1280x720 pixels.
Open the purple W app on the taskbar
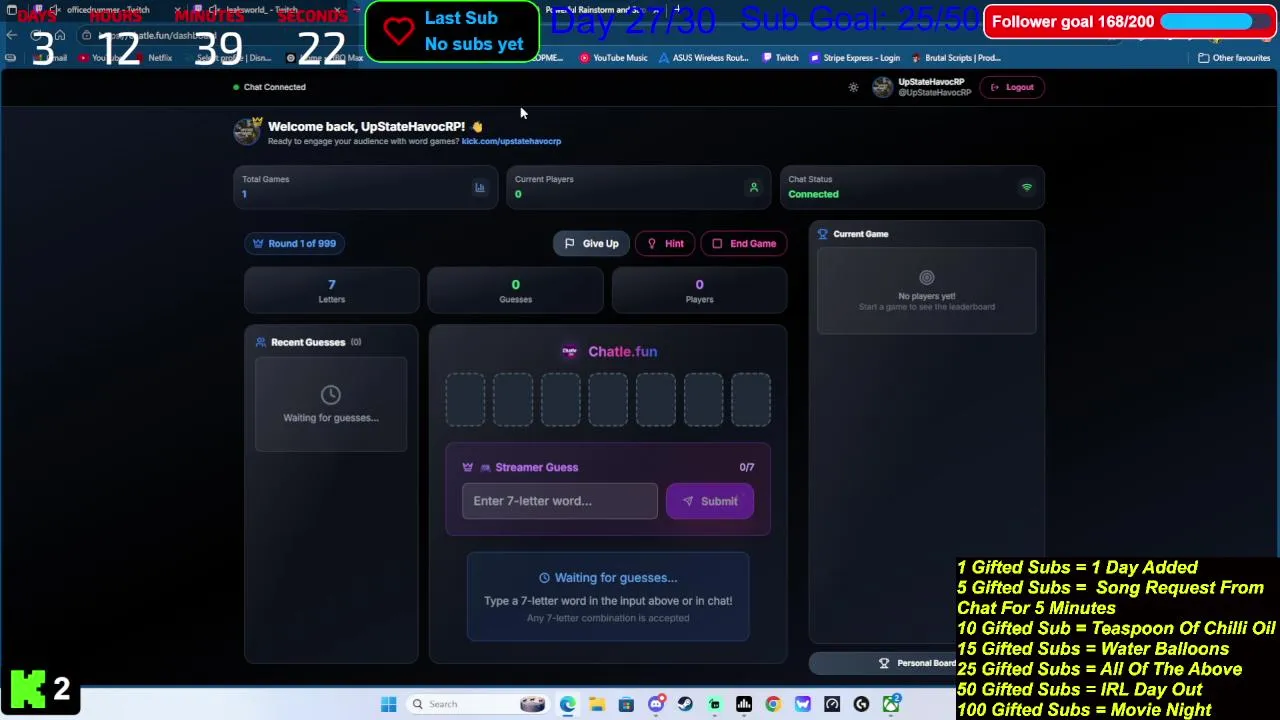tap(802, 704)
